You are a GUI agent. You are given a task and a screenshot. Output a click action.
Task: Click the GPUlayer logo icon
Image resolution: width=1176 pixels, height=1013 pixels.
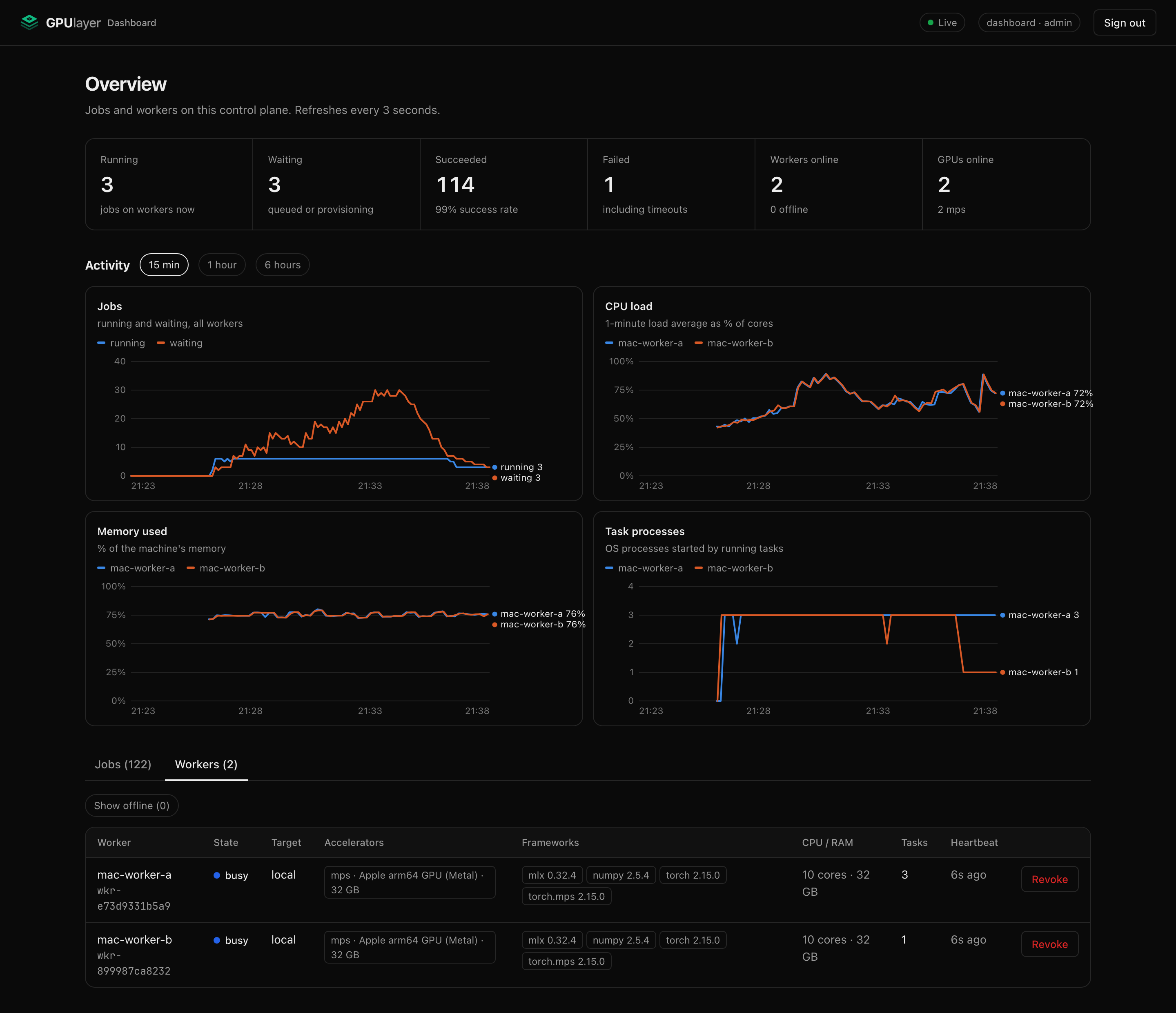(x=29, y=23)
